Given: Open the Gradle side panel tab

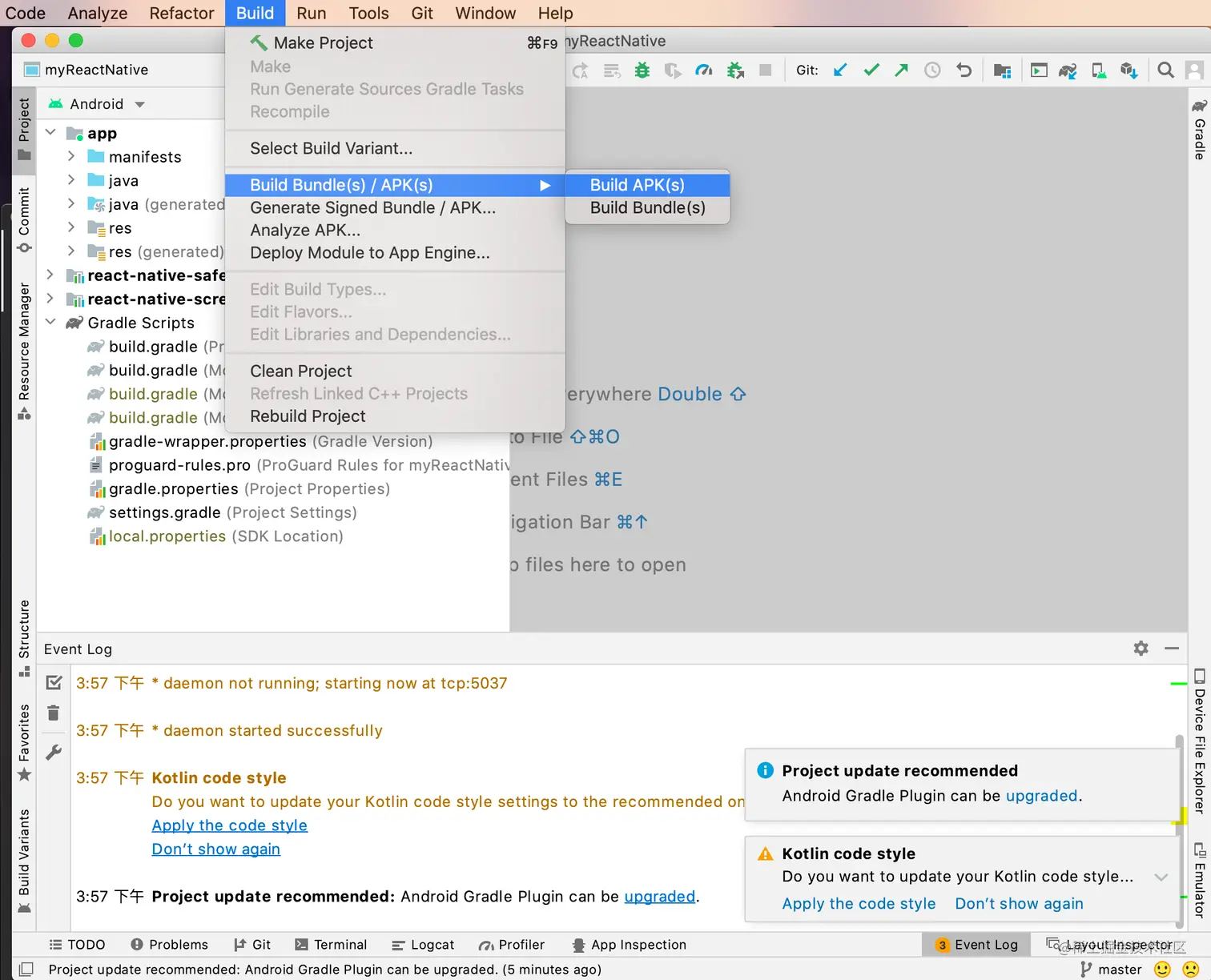Looking at the screenshot, I should coord(1199,129).
